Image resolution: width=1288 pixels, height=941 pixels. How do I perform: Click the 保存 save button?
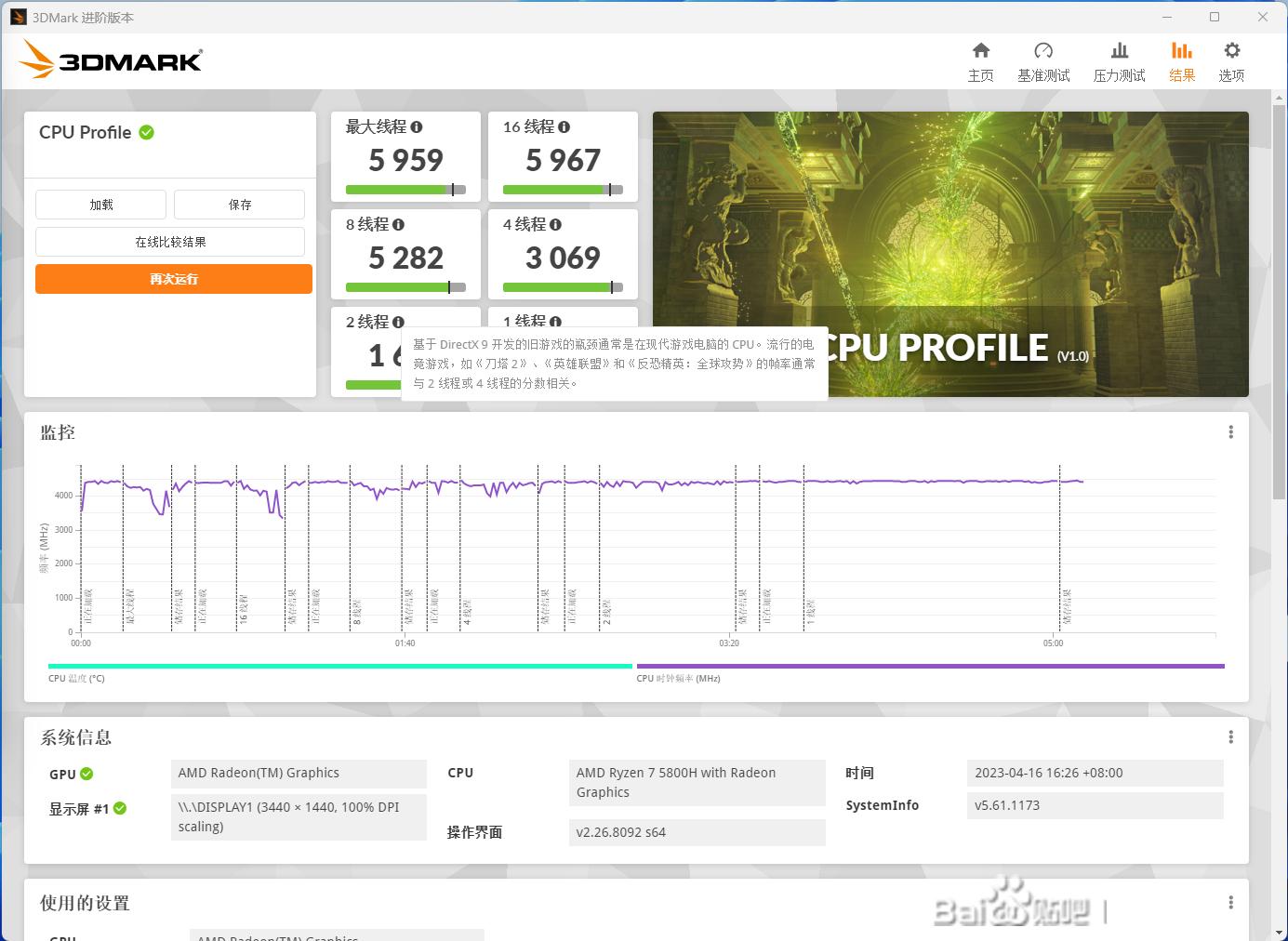240,205
